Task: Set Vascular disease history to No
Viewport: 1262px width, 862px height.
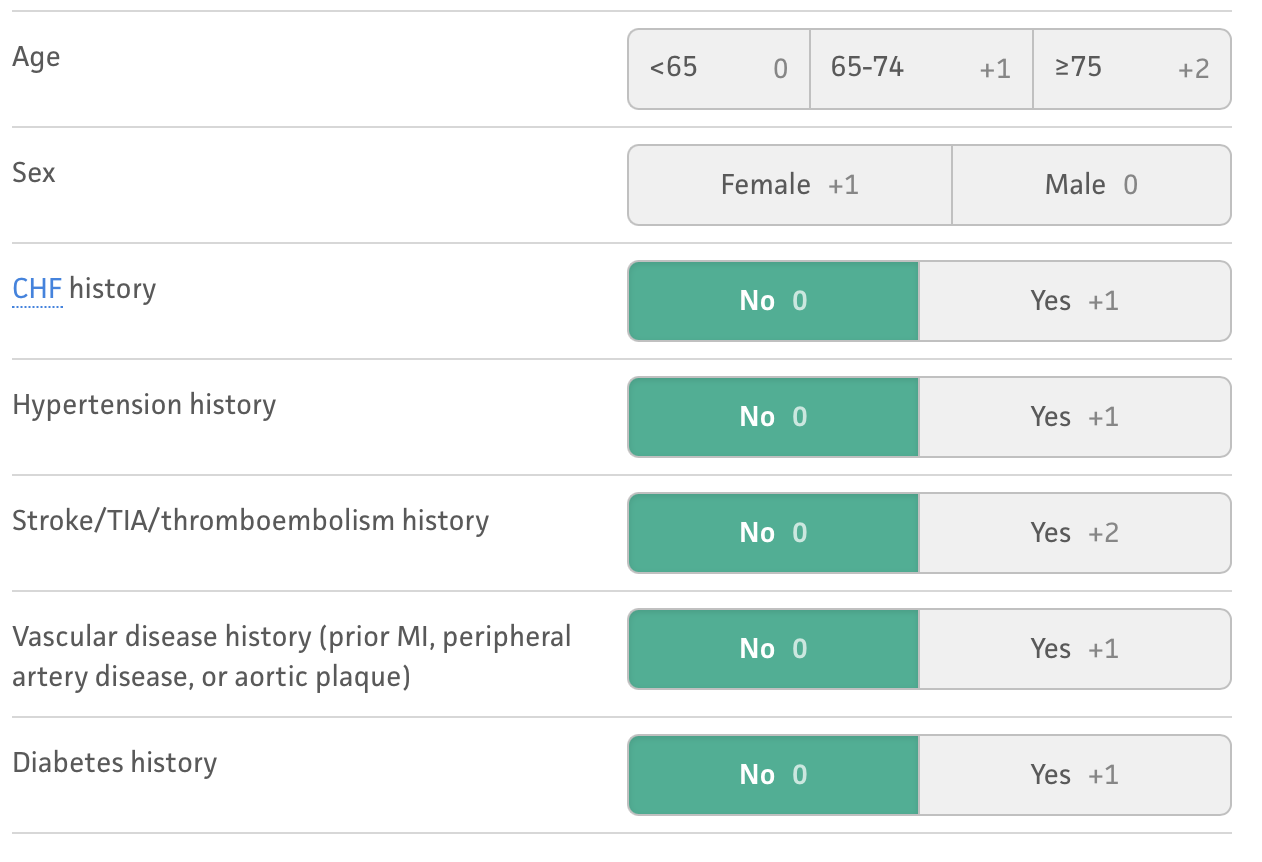Action: pyautogui.click(x=773, y=649)
